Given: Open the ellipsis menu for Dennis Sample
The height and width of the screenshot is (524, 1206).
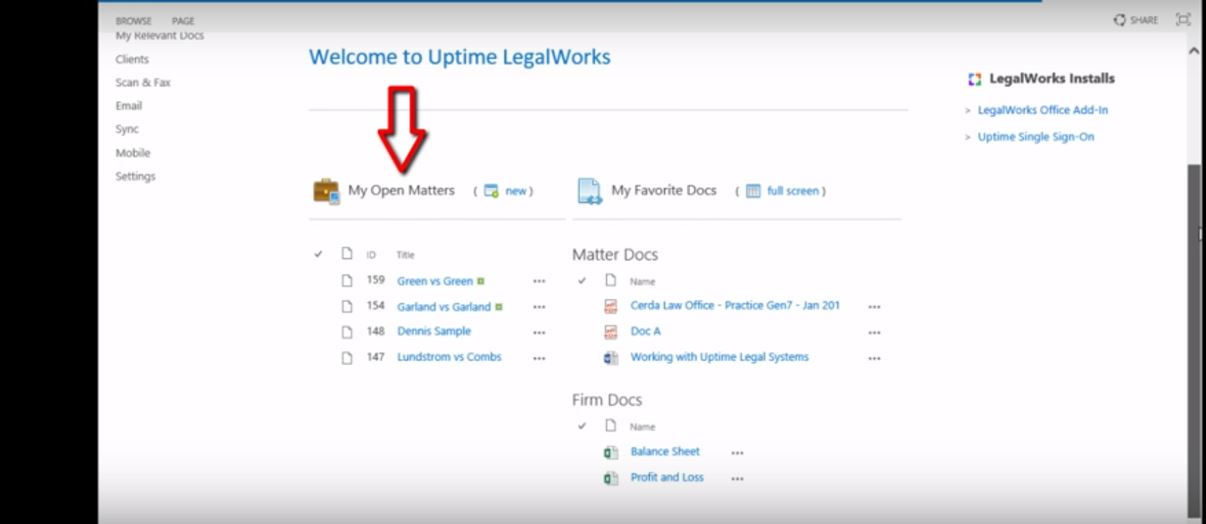Looking at the screenshot, I should (539, 333).
